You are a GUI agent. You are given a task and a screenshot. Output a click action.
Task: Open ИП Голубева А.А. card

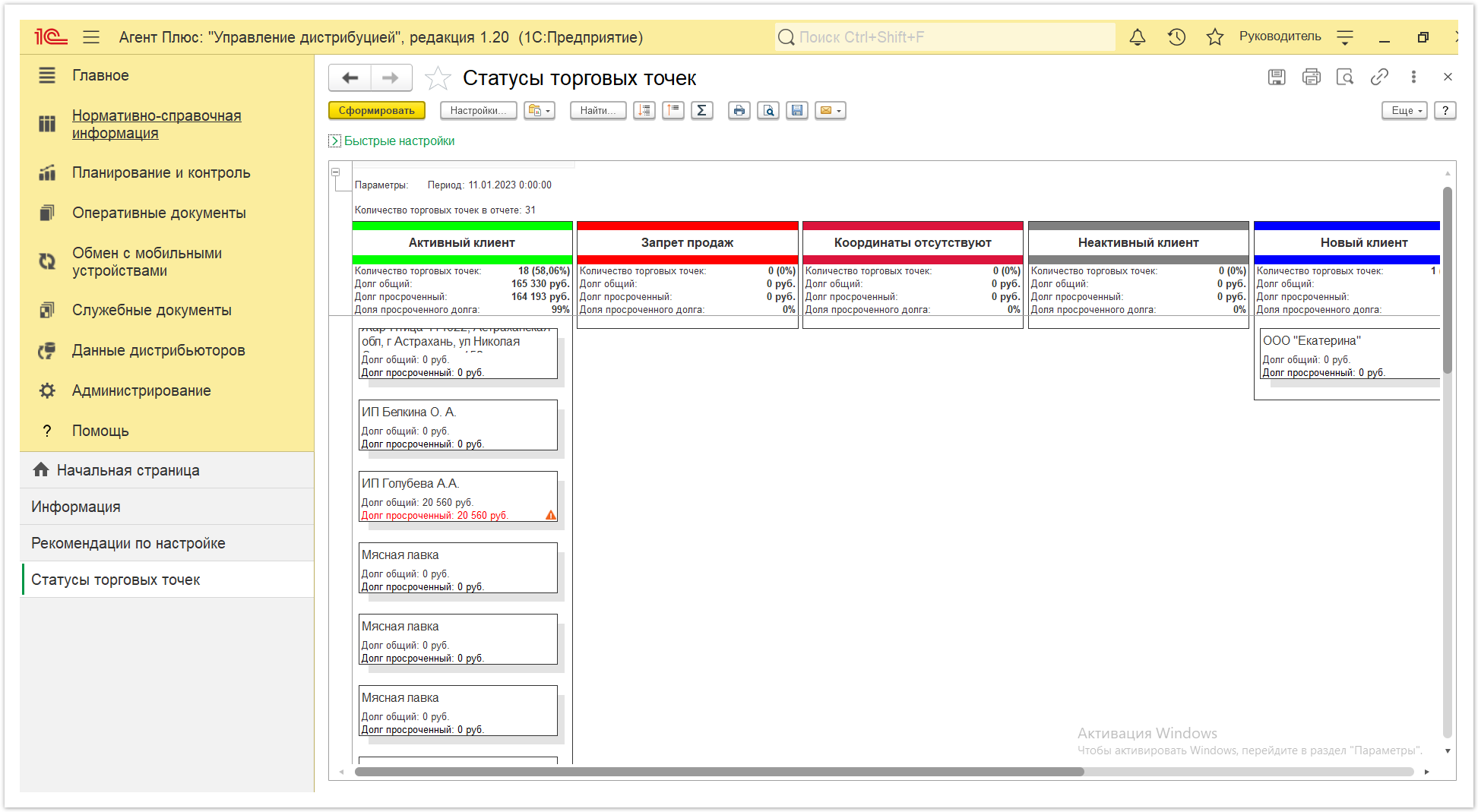click(x=458, y=497)
